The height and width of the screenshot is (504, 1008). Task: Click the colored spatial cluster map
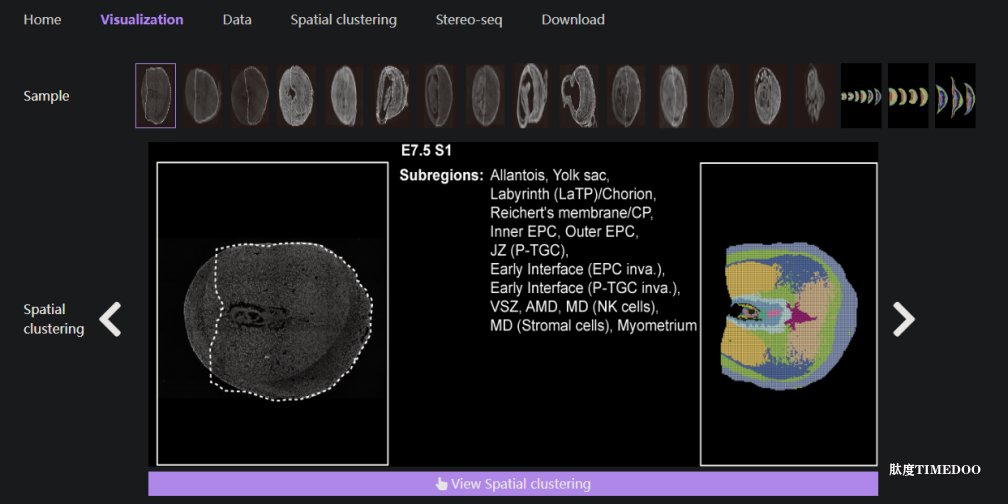pyautogui.click(x=789, y=314)
